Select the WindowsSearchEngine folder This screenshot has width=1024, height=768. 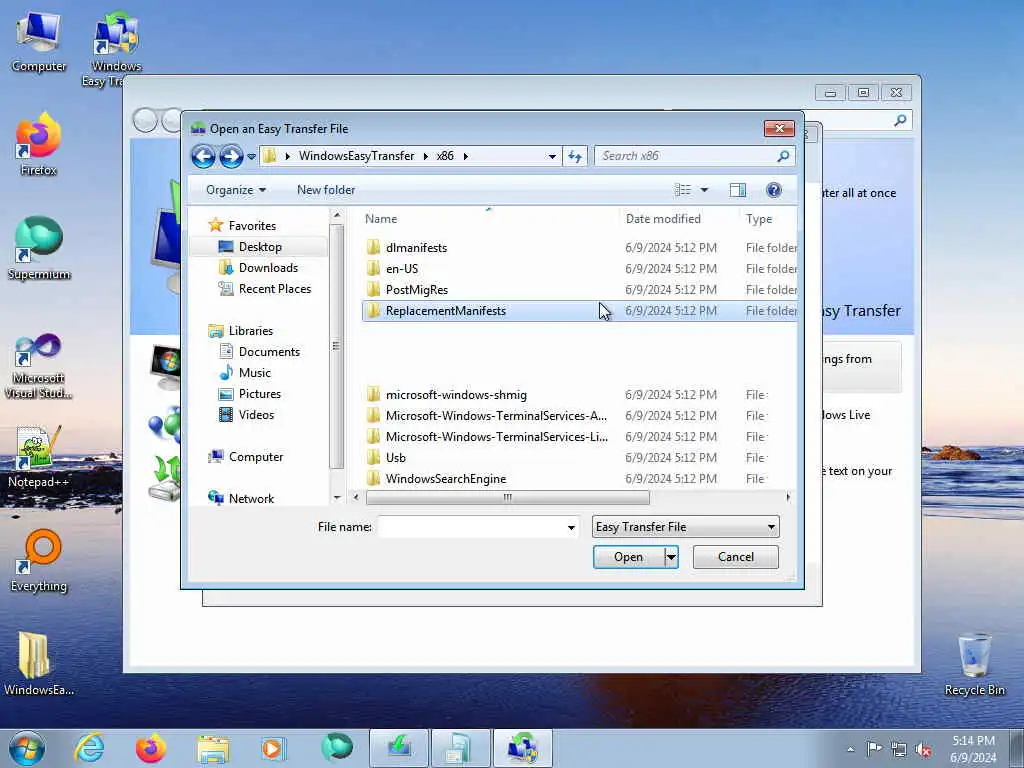point(445,479)
